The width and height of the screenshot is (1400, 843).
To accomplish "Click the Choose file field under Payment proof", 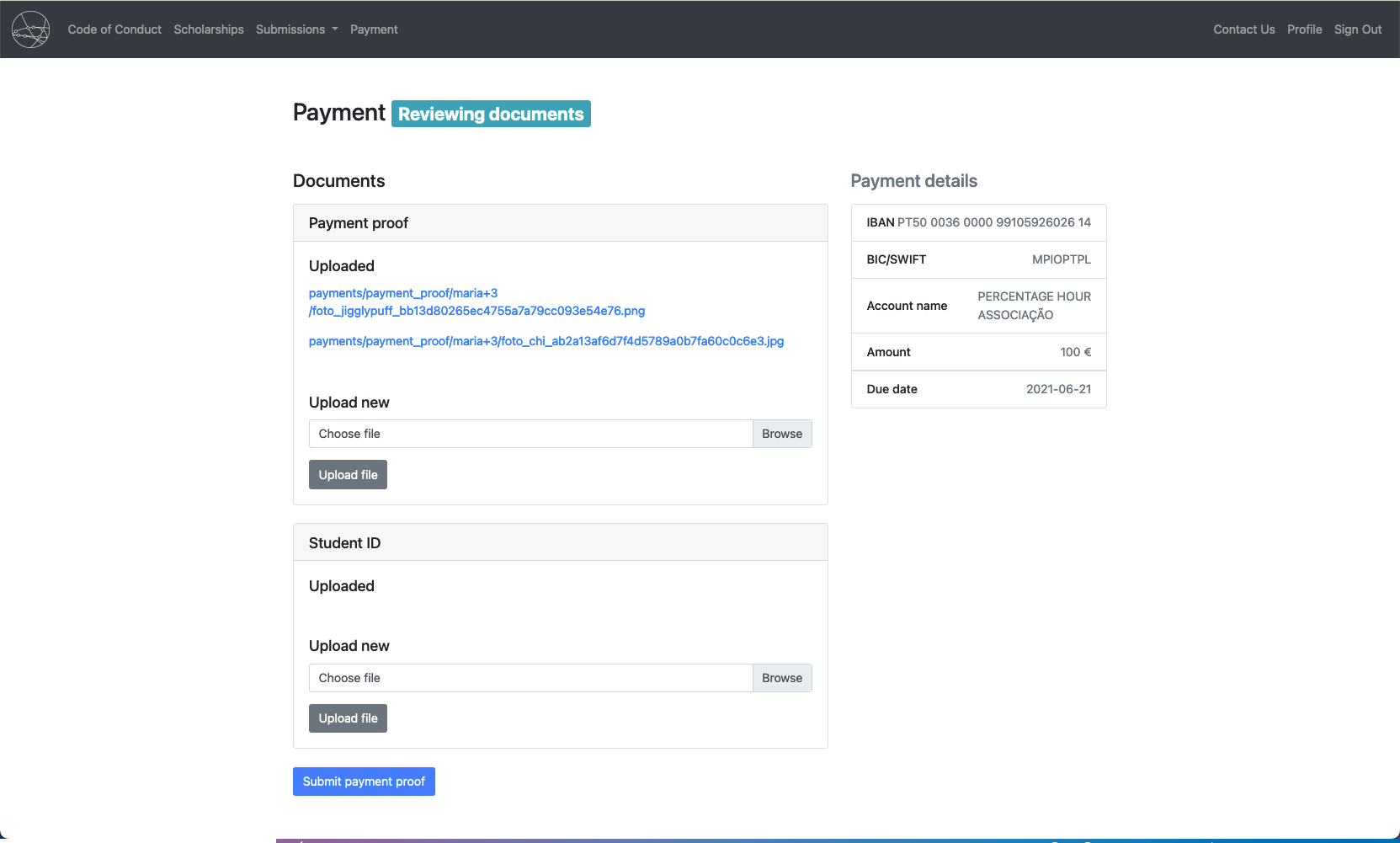I will coord(530,433).
